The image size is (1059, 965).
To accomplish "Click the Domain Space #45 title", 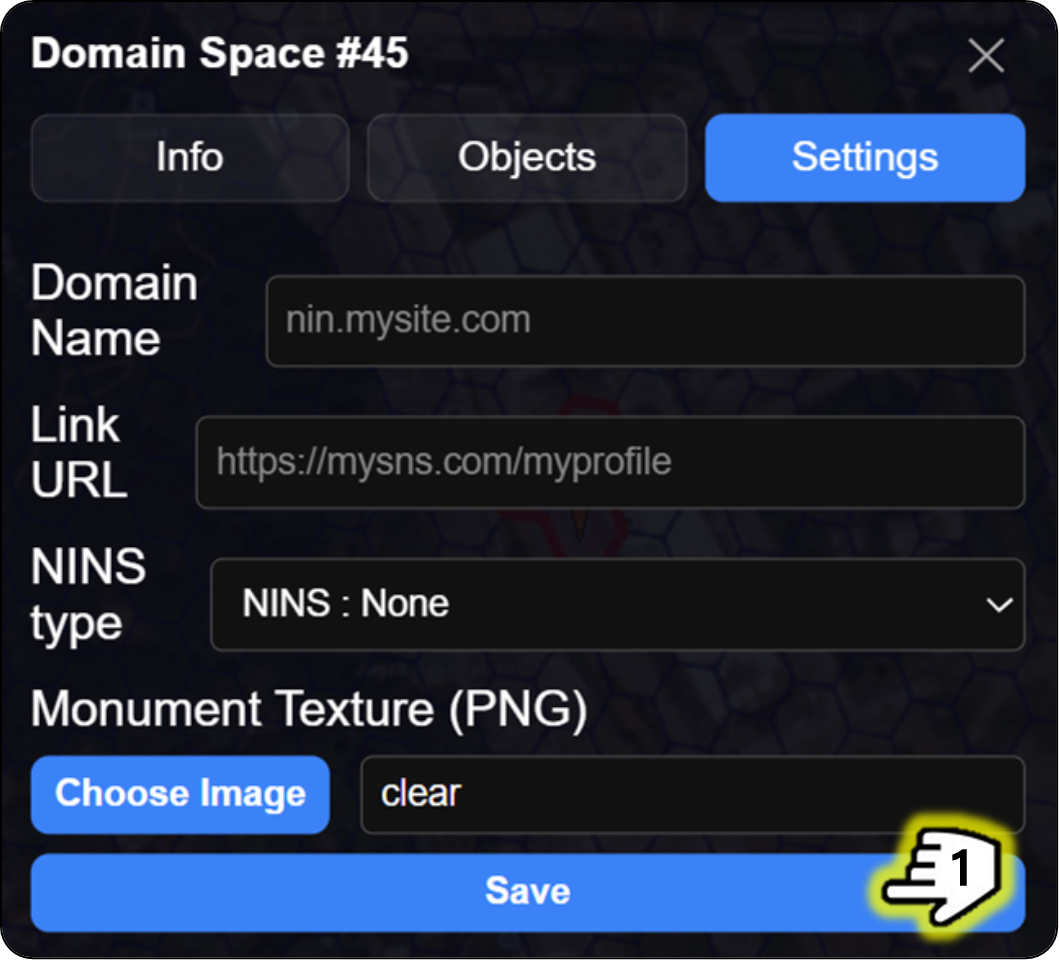I will click(219, 54).
